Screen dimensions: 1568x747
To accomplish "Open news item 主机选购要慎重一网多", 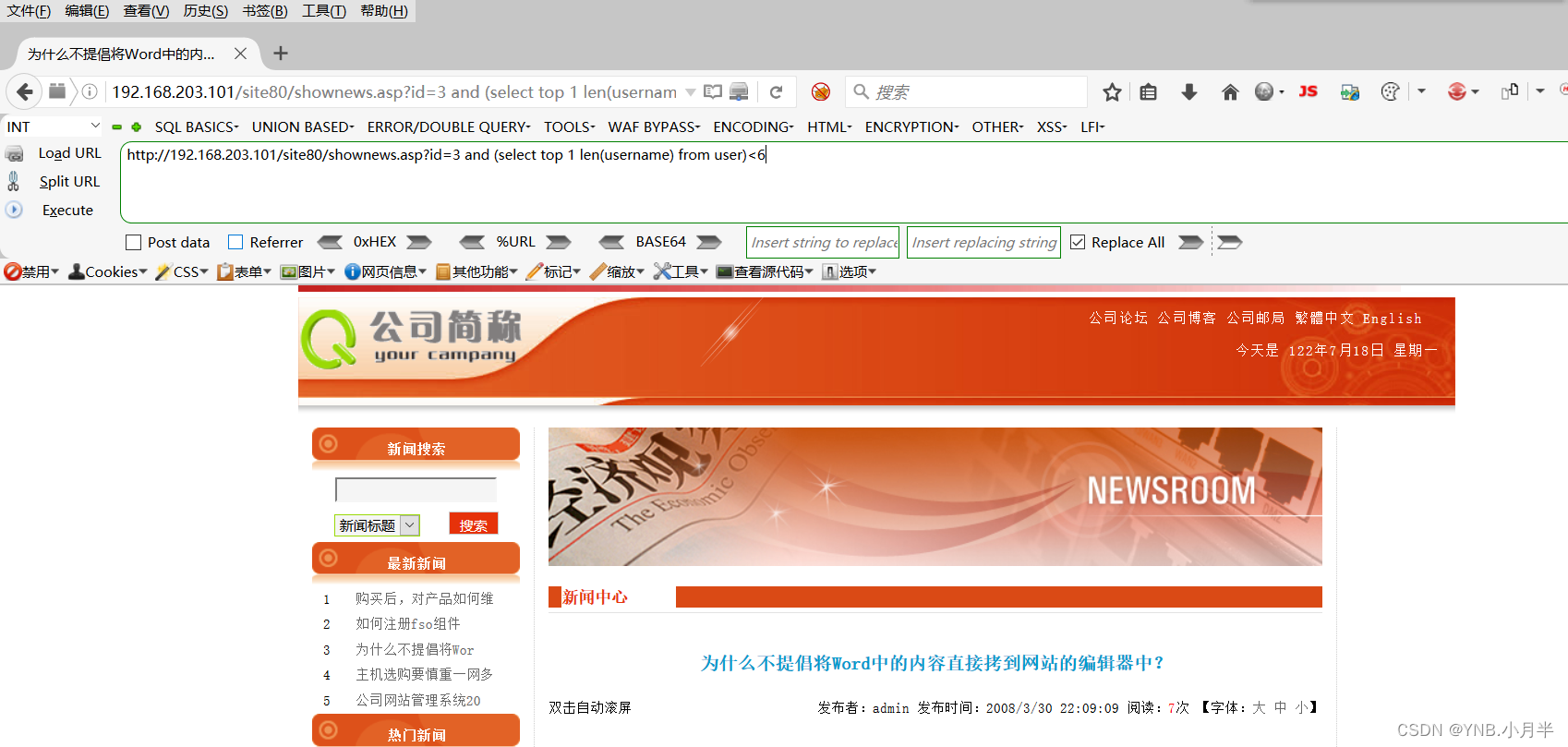I will [x=425, y=675].
